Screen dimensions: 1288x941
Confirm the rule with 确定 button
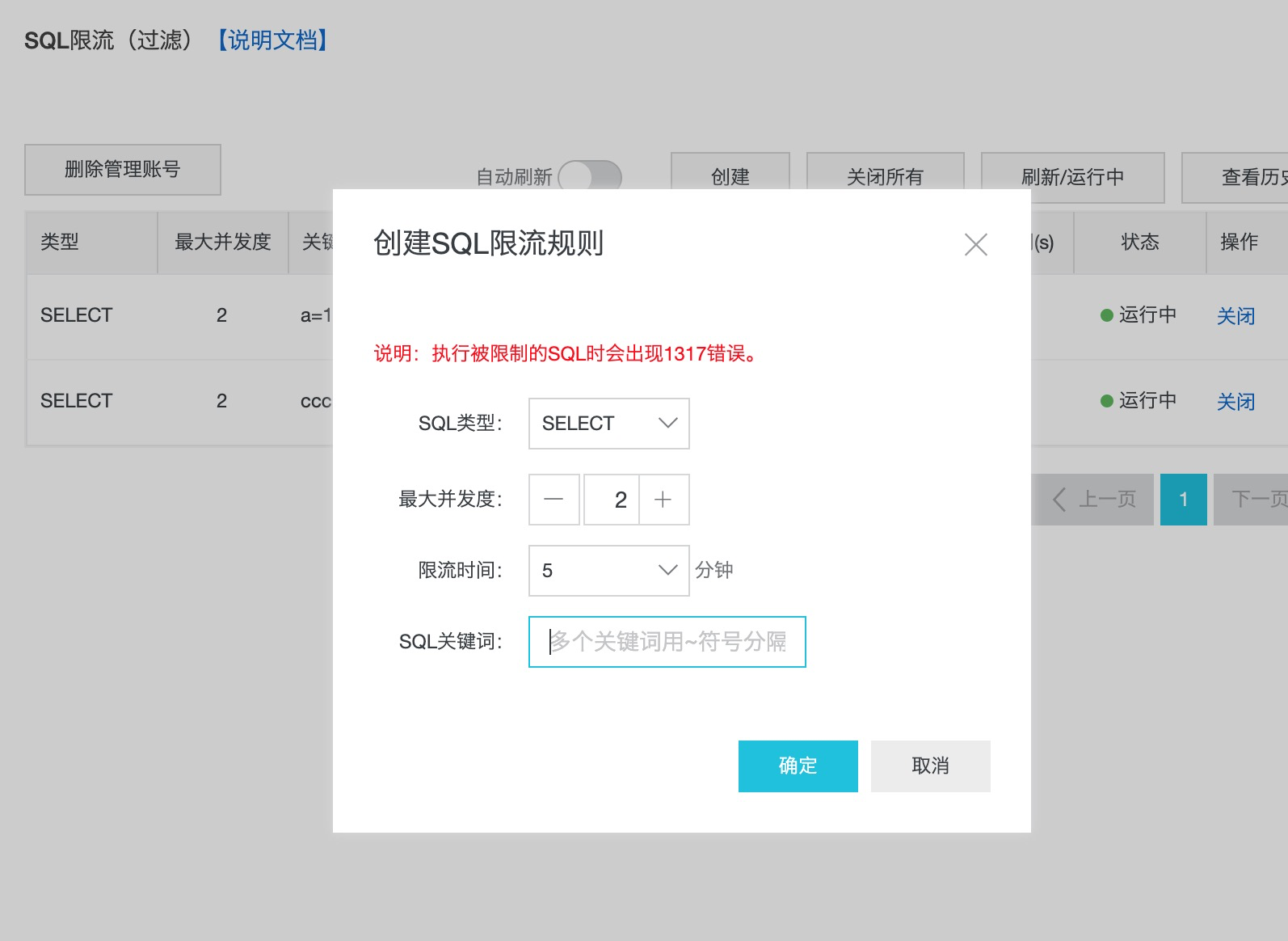click(798, 766)
